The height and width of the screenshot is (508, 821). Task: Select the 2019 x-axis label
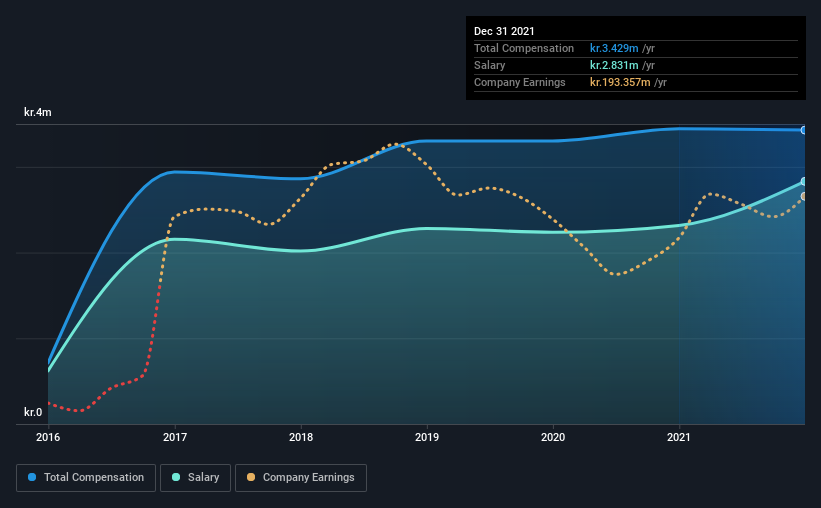point(427,437)
